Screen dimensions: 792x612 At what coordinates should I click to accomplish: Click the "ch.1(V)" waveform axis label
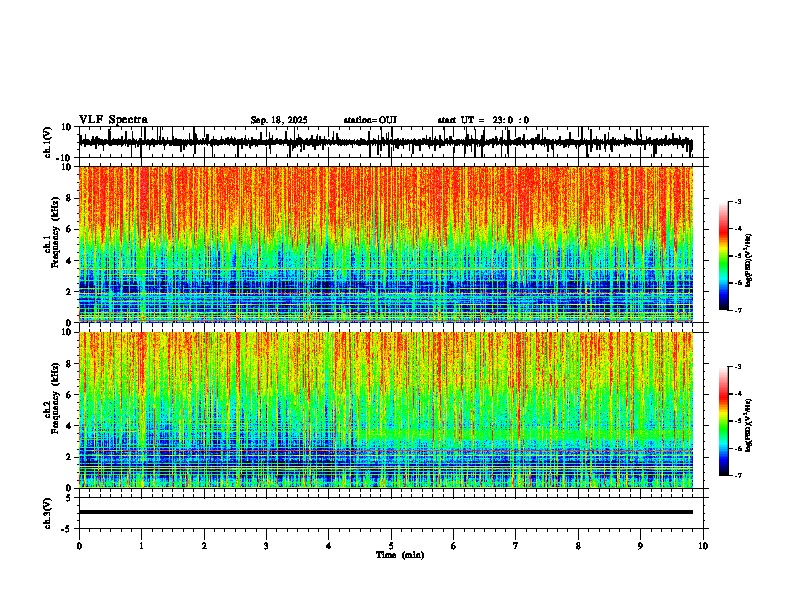47,142
